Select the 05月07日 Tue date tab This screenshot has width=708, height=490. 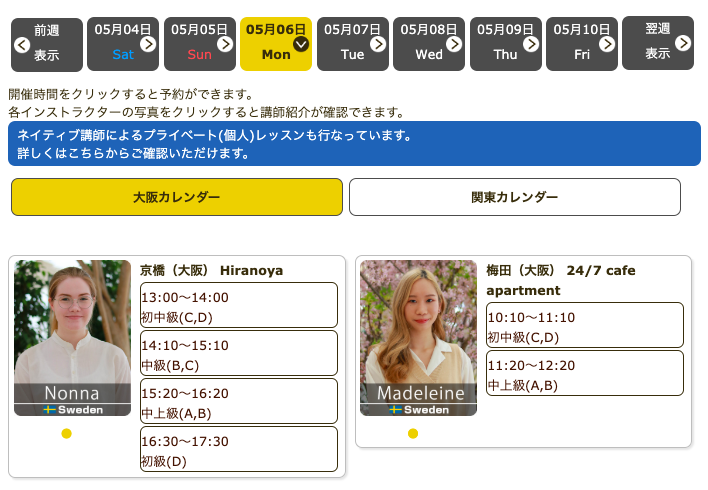click(353, 43)
